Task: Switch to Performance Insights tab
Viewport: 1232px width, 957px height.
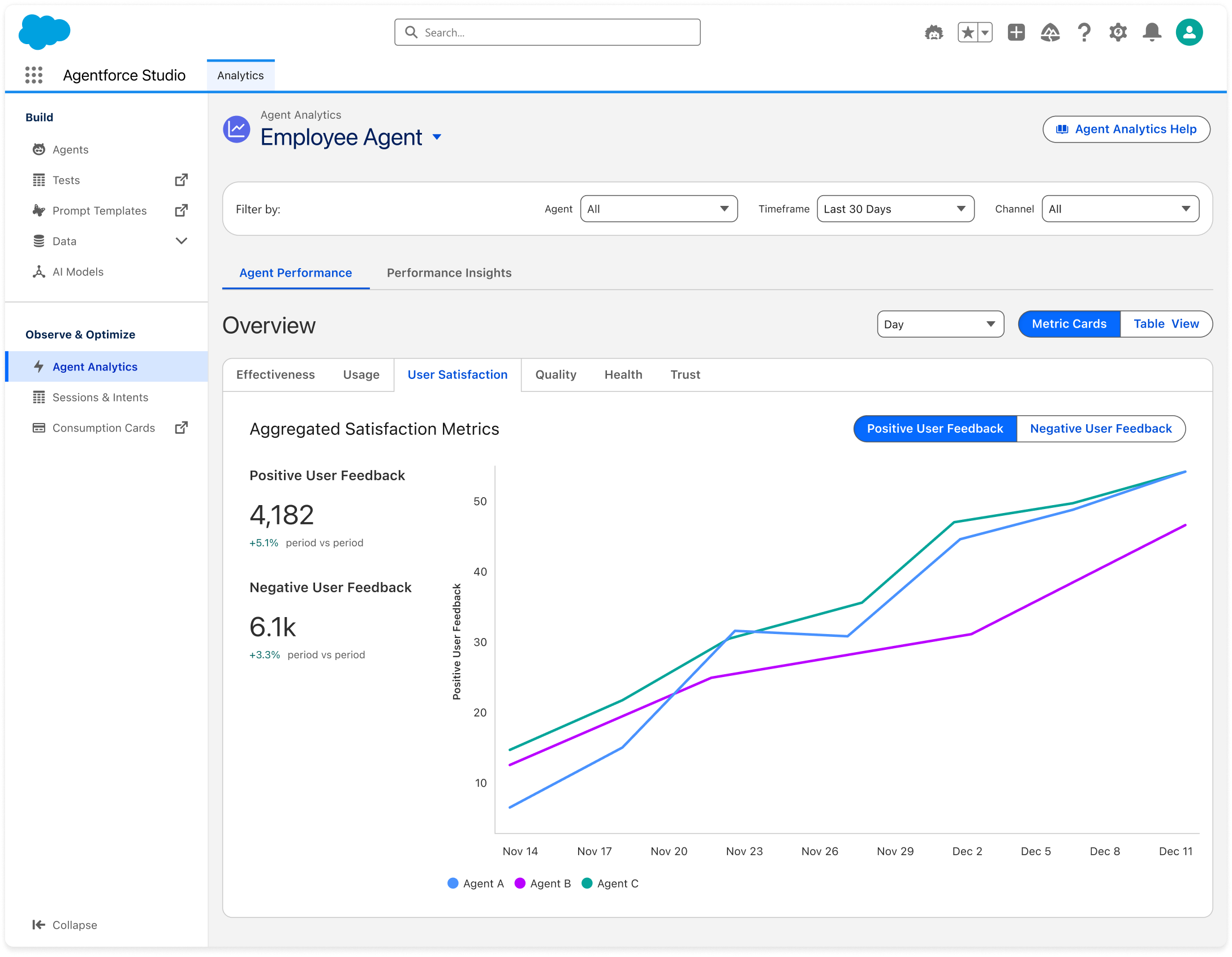Action: tap(449, 273)
